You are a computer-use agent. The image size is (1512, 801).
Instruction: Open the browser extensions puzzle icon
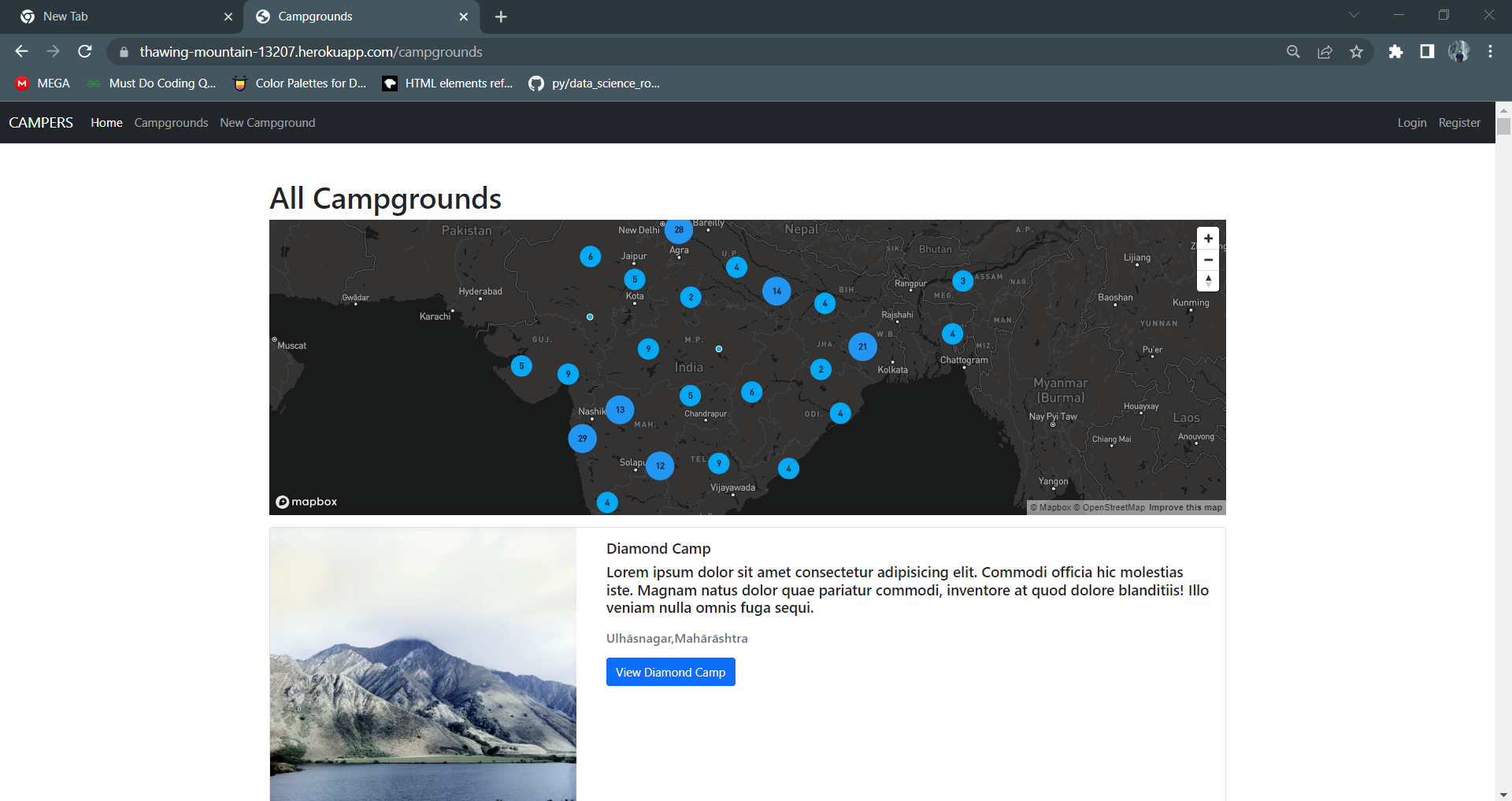click(1396, 51)
